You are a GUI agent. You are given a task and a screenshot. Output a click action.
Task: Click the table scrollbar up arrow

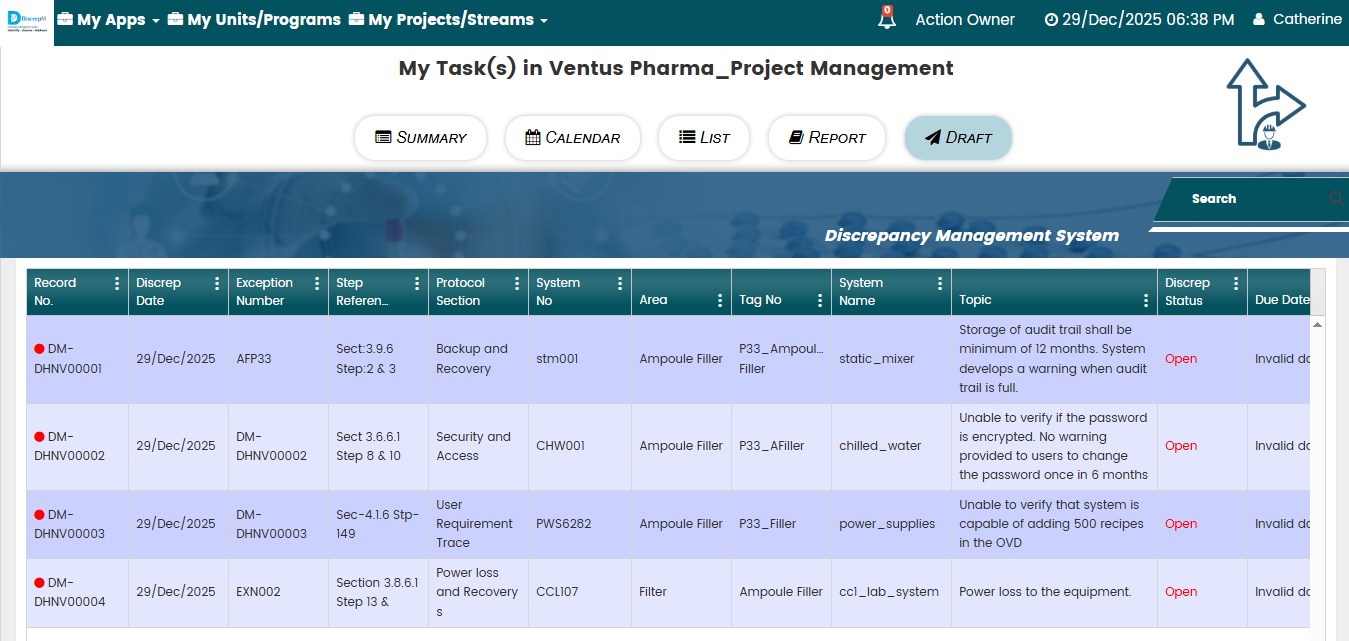point(1317,325)
